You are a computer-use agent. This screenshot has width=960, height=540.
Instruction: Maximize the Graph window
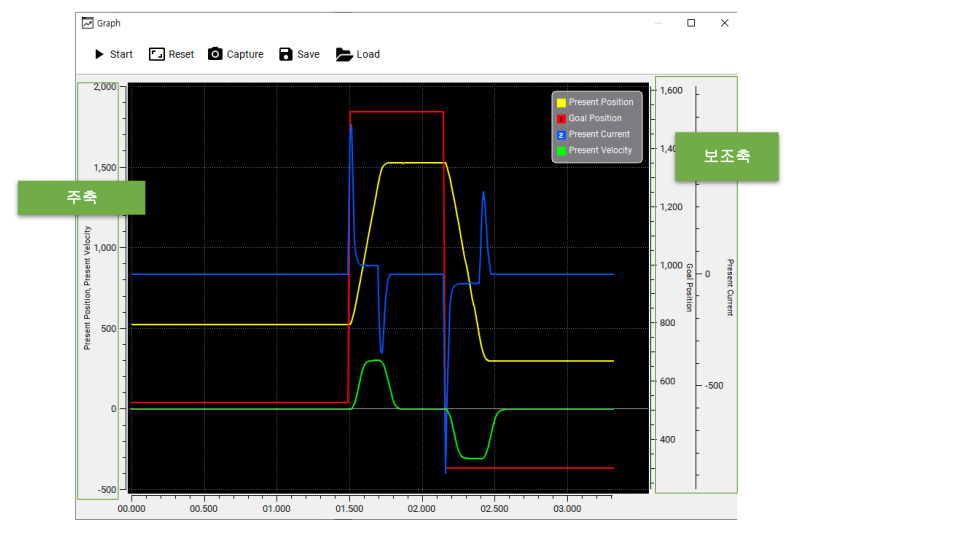(691, 23)
